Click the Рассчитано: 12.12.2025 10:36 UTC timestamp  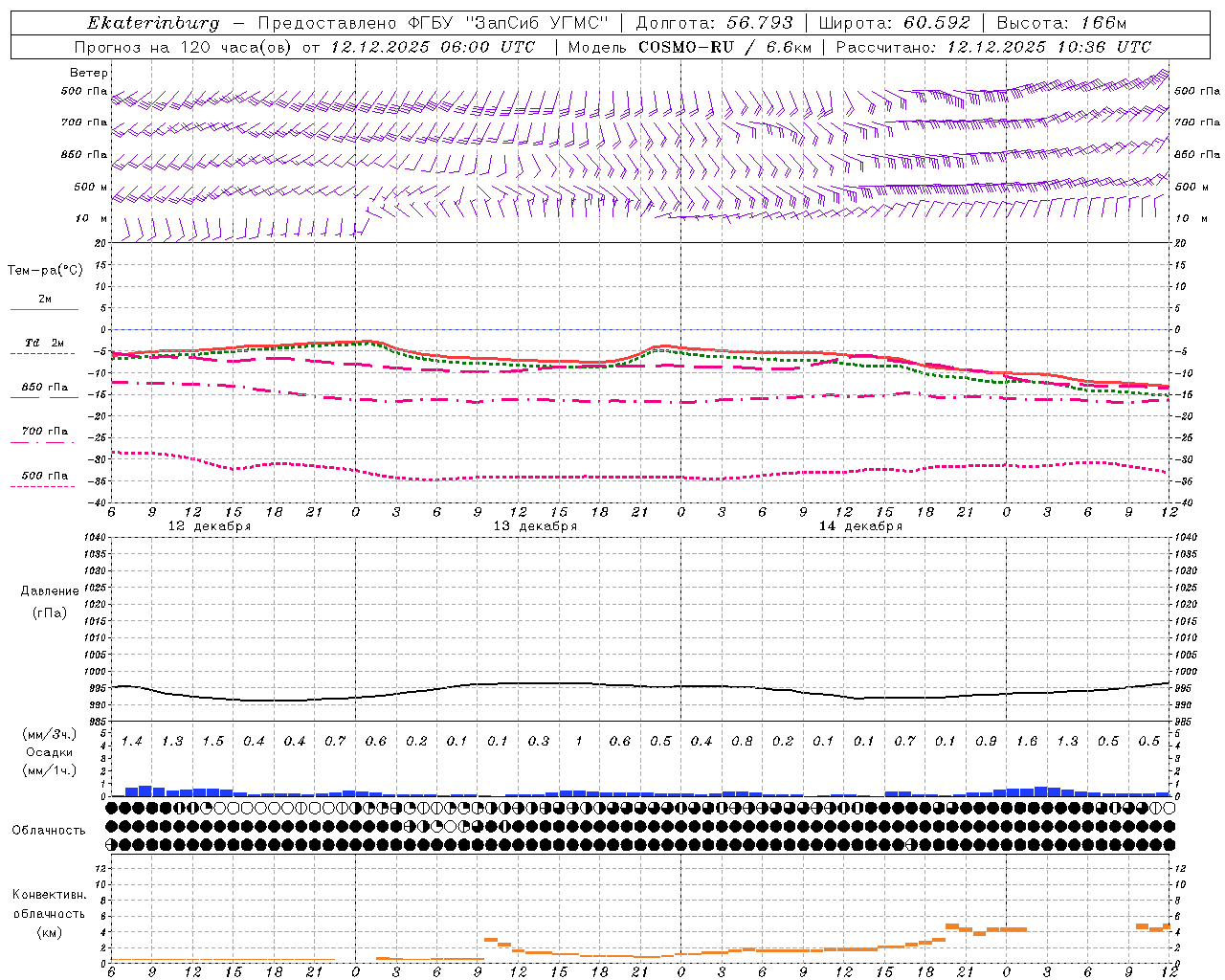point(993,47)
